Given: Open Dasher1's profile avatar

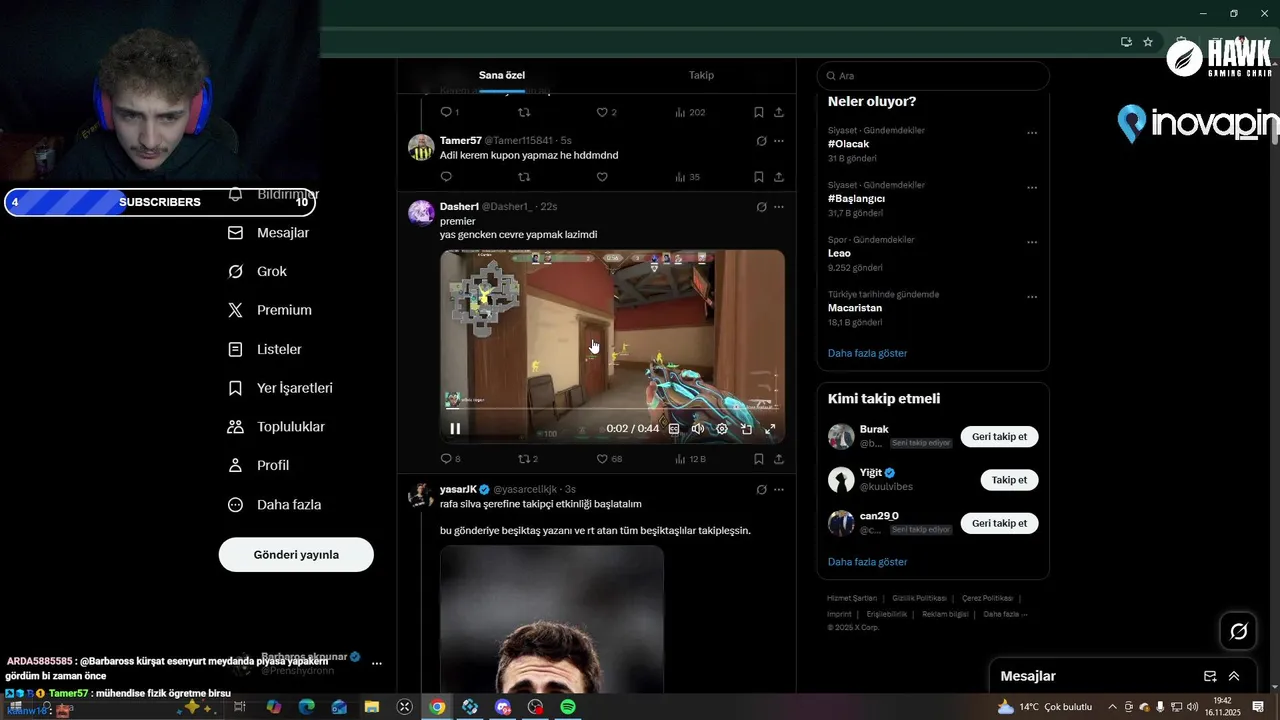Looking at the screenshot, I should coord(422,213).
